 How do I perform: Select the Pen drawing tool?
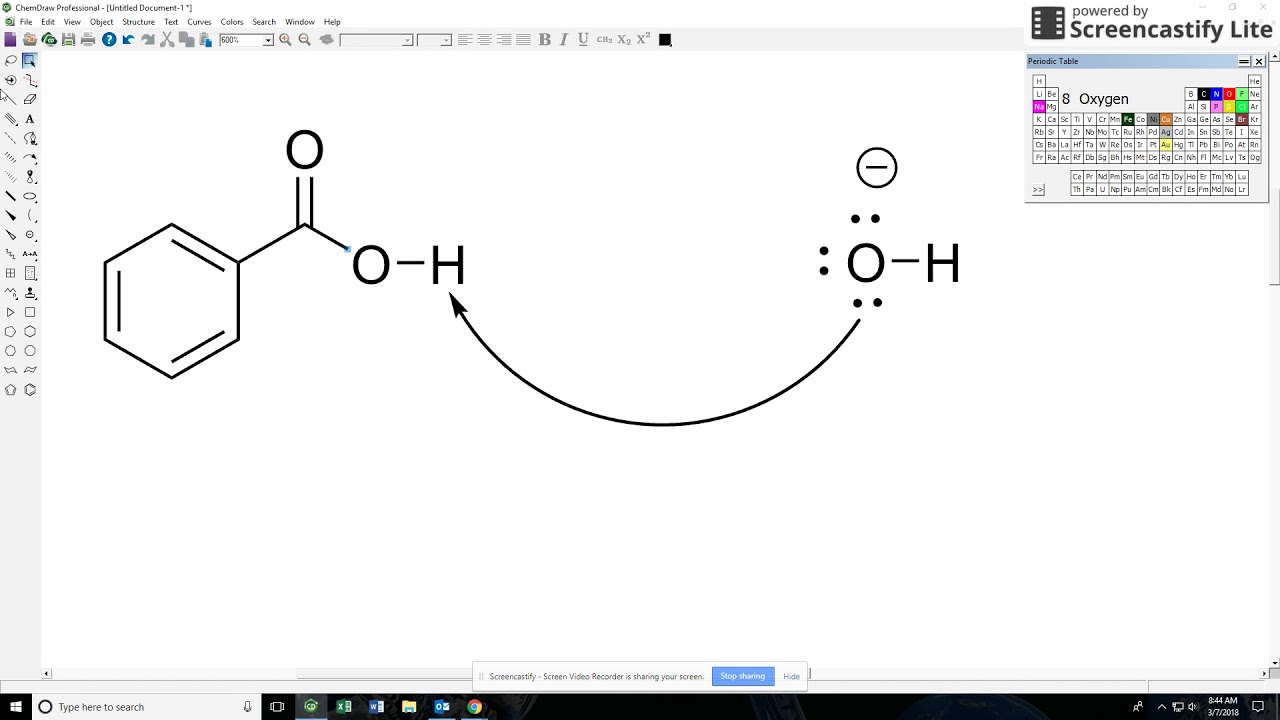point(30,138)
